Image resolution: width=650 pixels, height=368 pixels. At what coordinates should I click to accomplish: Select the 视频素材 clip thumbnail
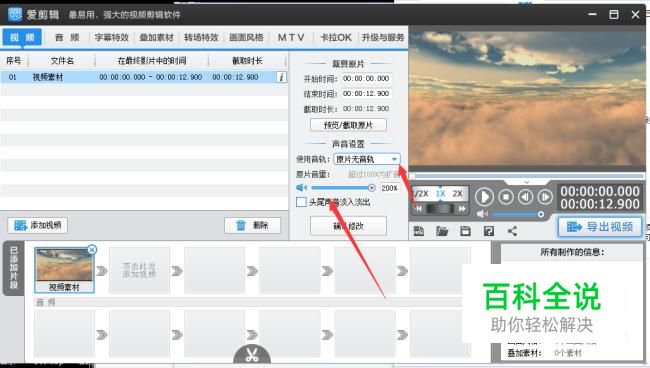(64, 269)
